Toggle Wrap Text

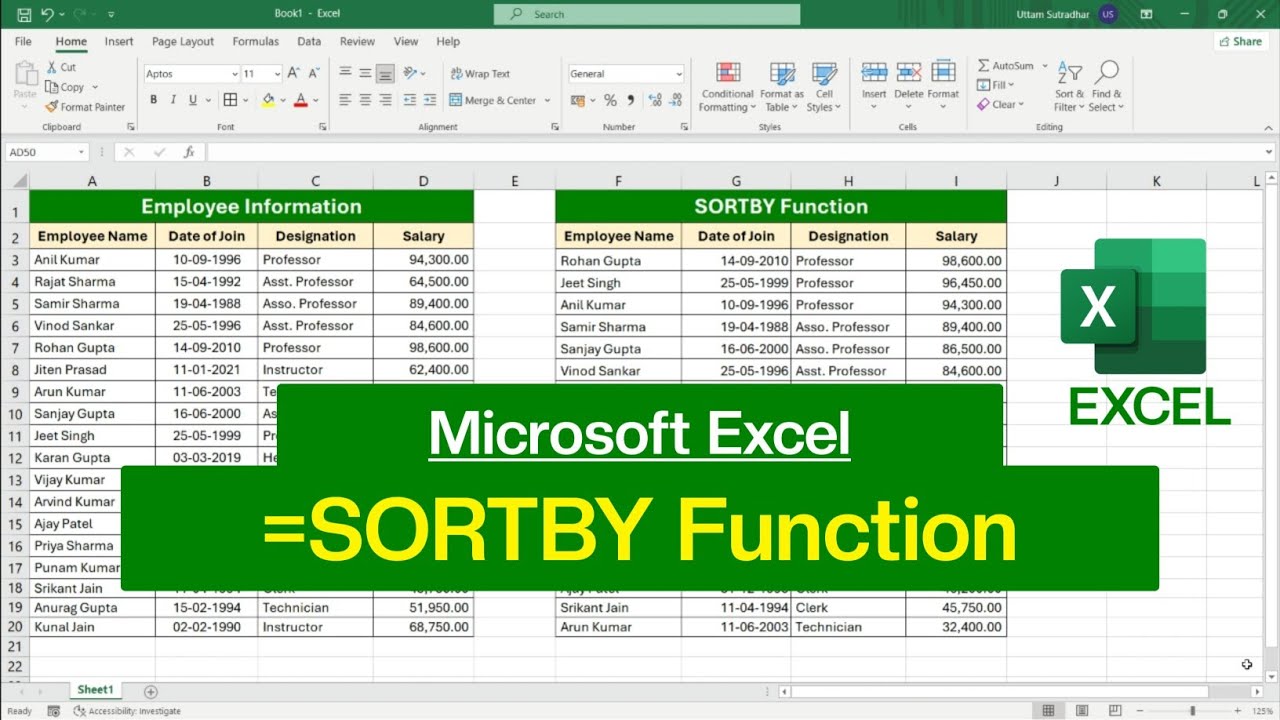(x=480, y=74)
